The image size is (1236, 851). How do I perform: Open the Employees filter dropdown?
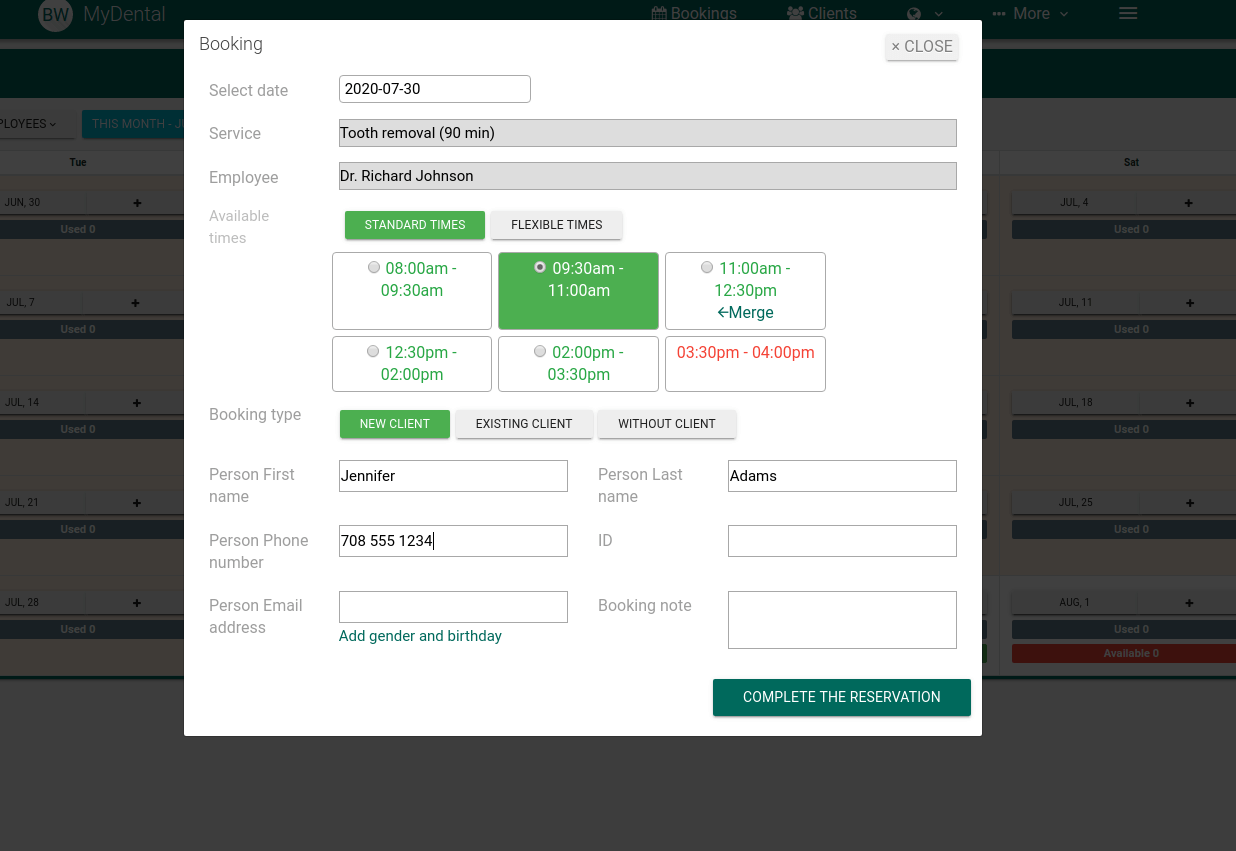click(28, 124)
